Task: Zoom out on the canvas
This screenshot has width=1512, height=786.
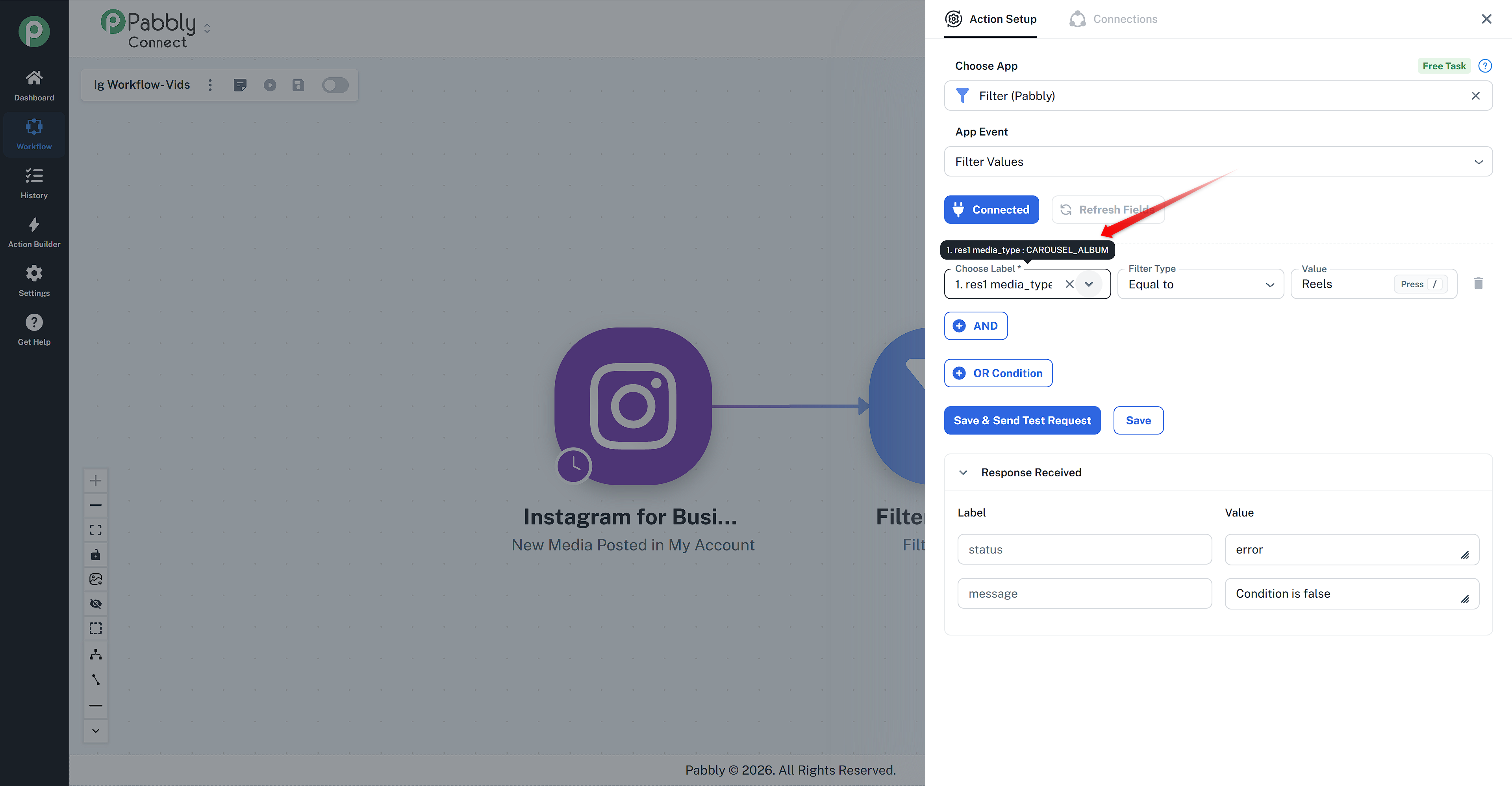Action: tap(96, 505)
